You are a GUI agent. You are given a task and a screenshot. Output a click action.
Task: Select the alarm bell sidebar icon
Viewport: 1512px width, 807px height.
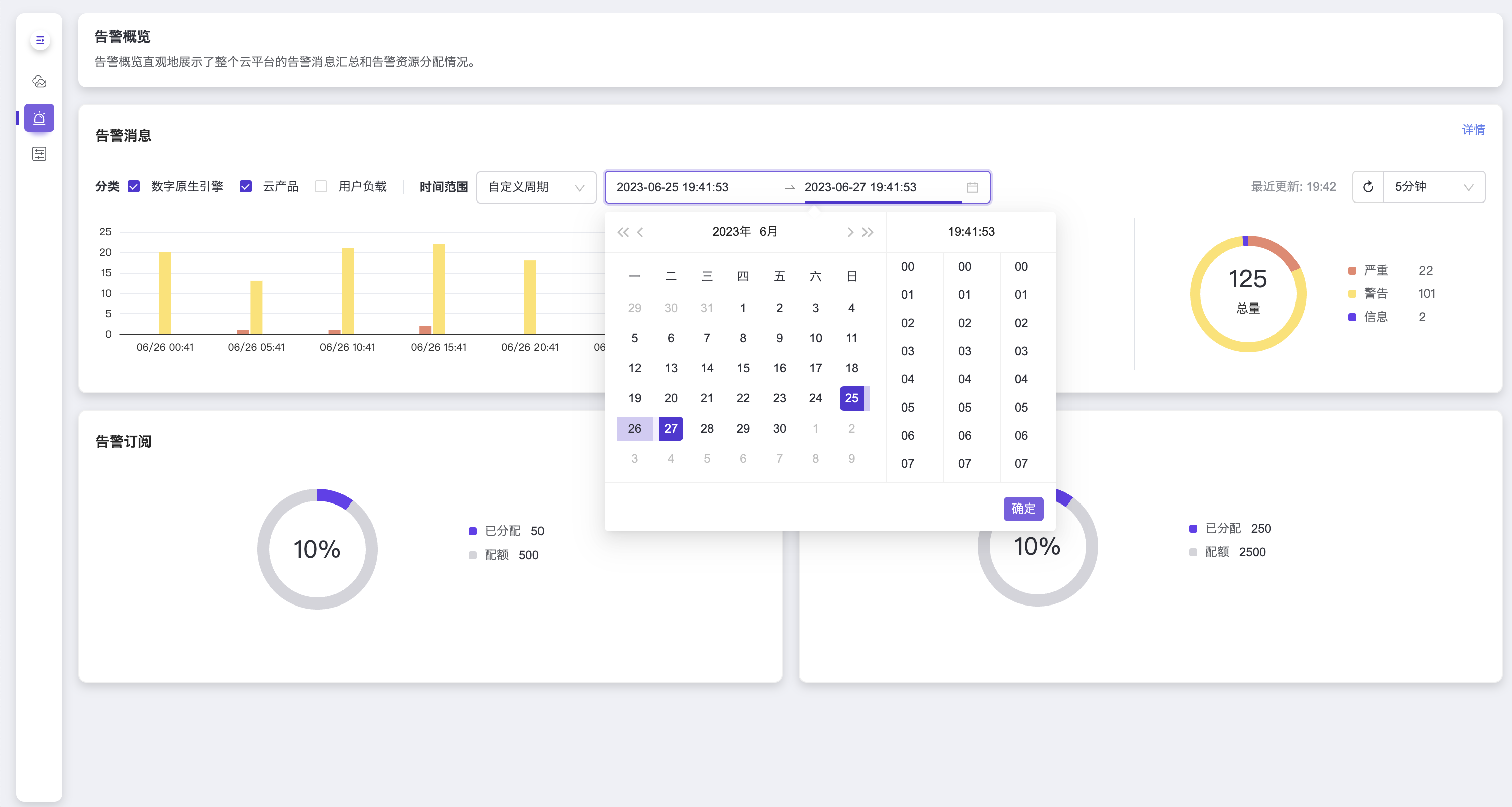coord(39,118)
